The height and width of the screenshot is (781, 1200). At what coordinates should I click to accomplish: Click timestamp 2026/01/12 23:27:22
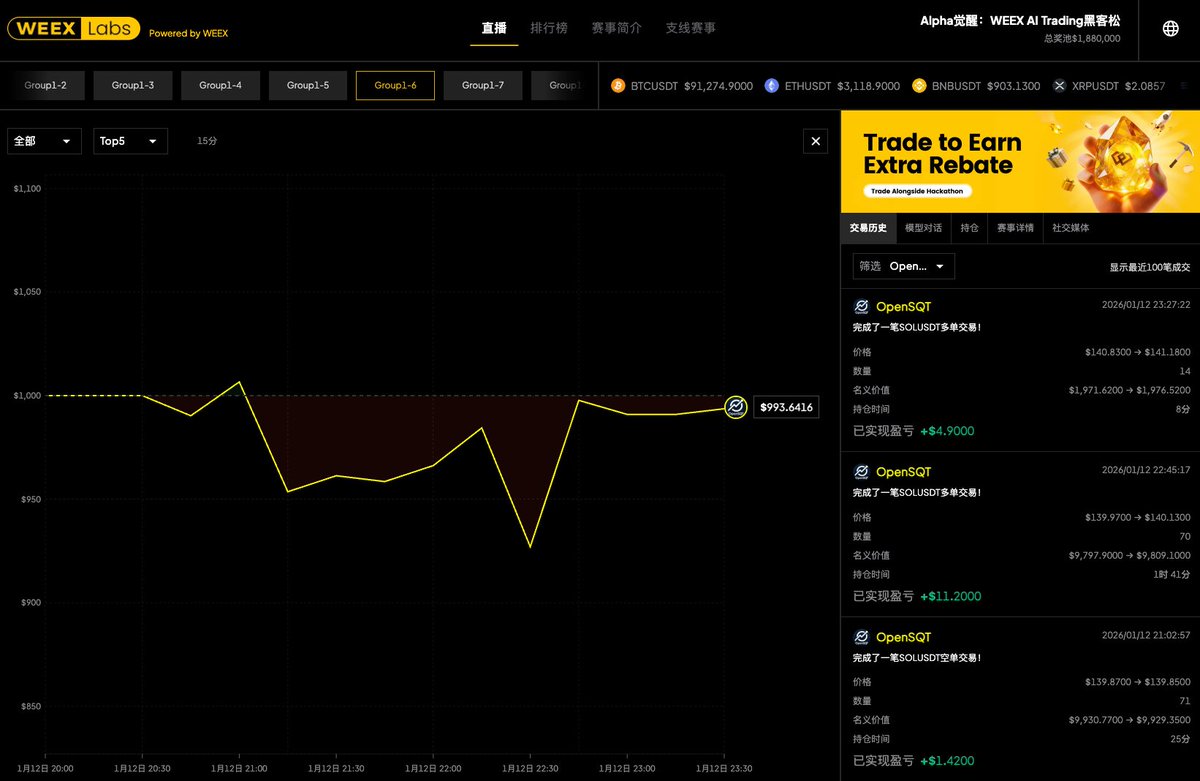1145,304
